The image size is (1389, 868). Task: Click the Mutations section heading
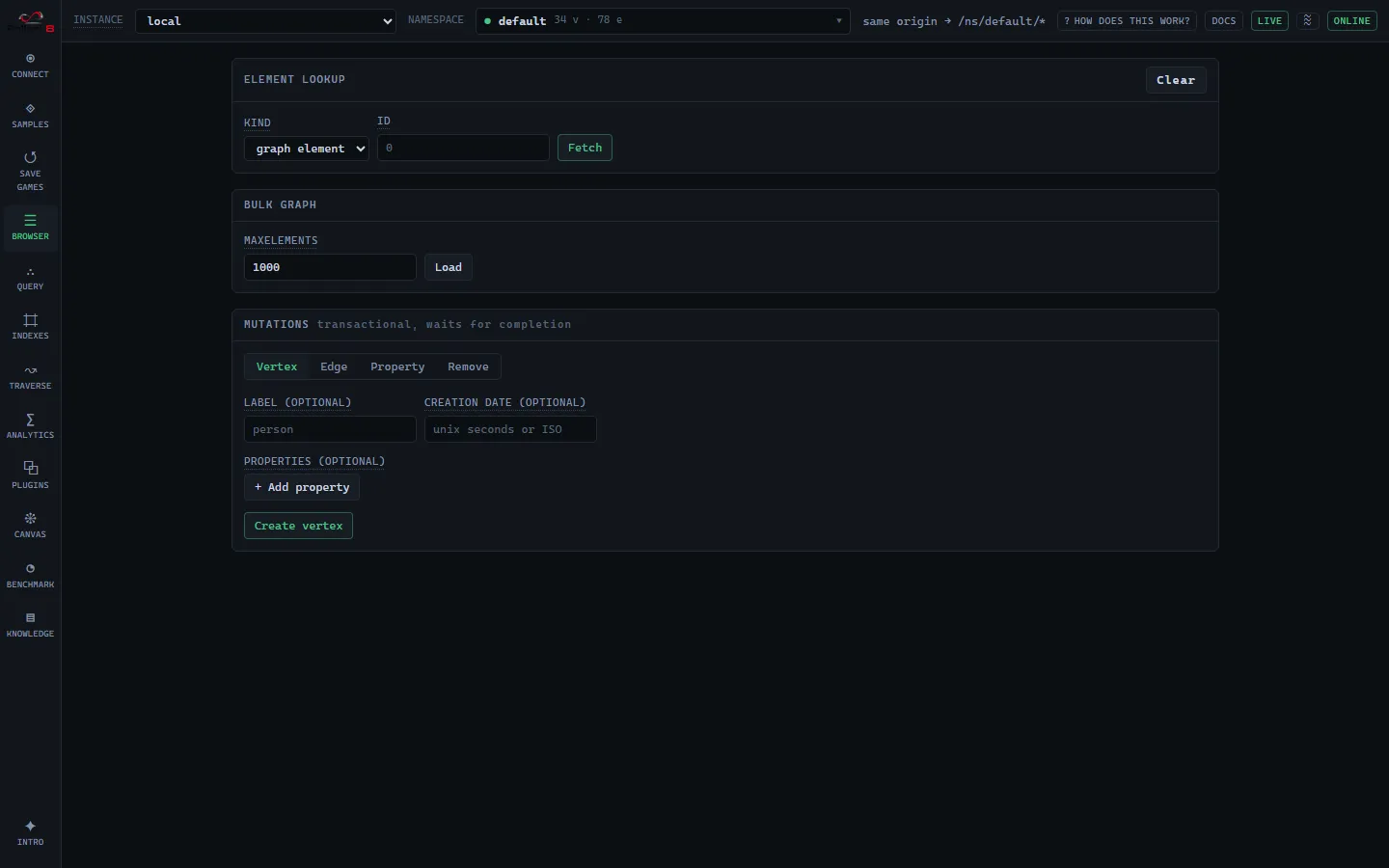point(276,324)
